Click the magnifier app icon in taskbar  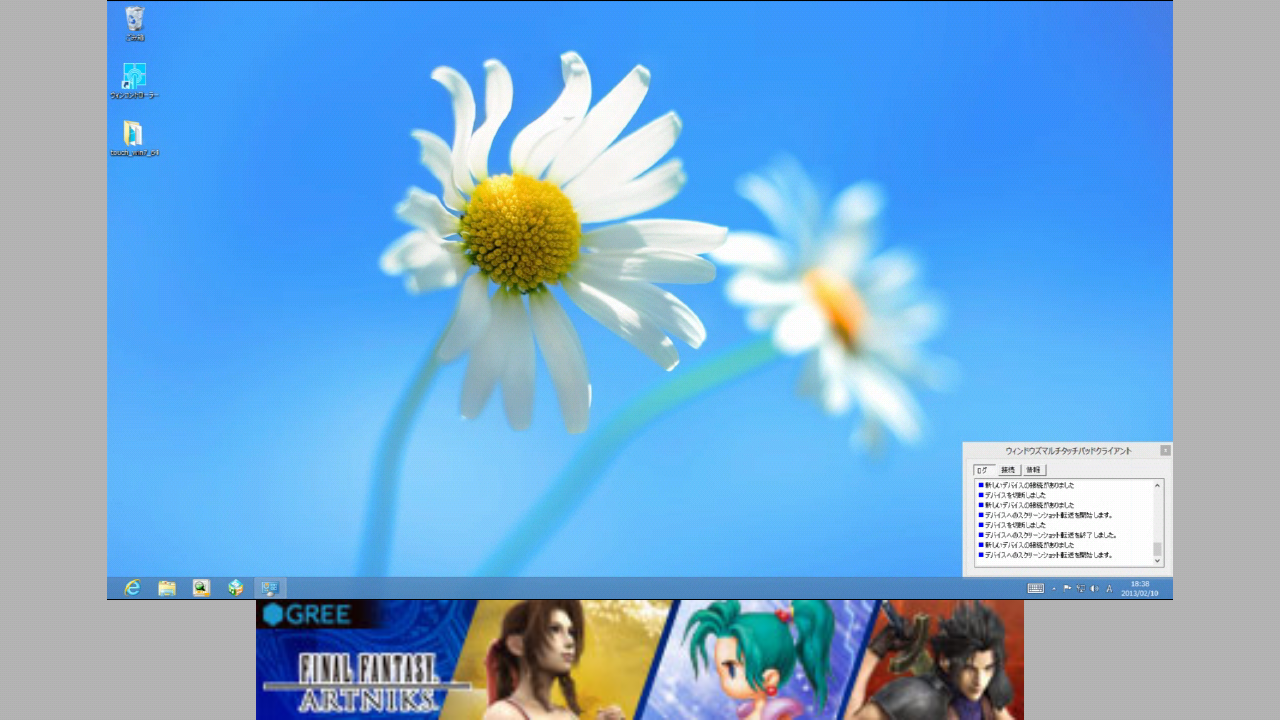click(x=201, y=588)
